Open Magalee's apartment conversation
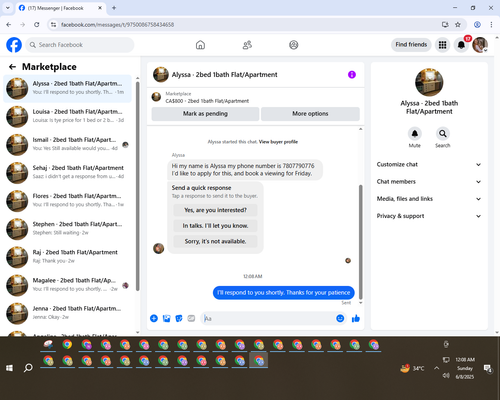 click(68, 285)
